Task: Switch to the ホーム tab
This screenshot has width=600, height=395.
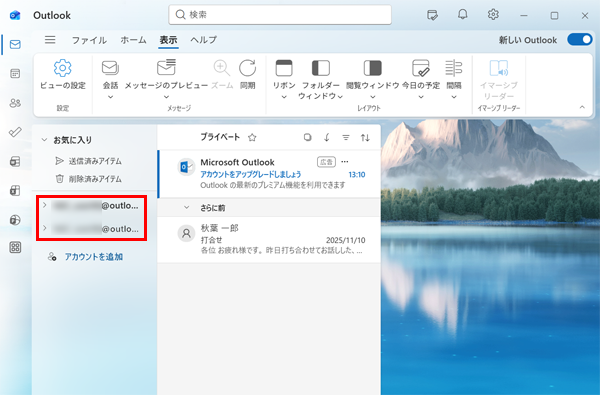Action: [x=133, y=40]
